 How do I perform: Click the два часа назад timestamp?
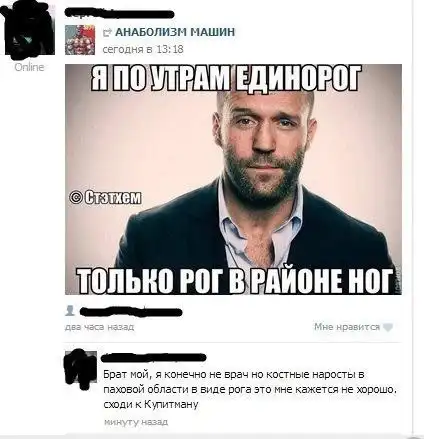coord(99,327)
